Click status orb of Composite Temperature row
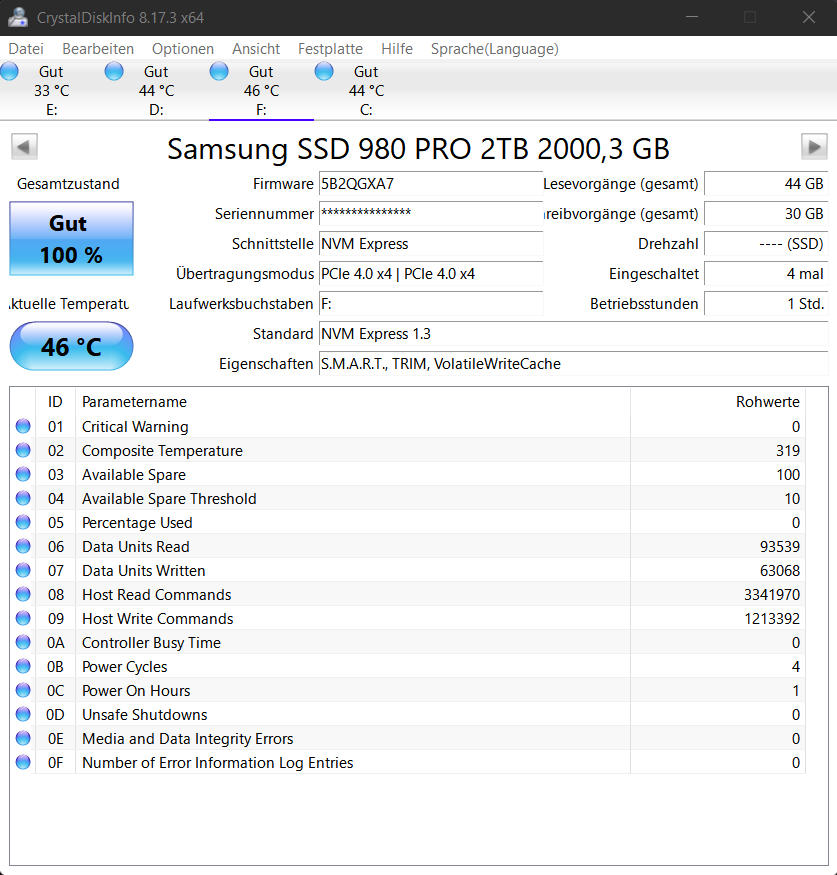837x875 pixels. [23, 450]
